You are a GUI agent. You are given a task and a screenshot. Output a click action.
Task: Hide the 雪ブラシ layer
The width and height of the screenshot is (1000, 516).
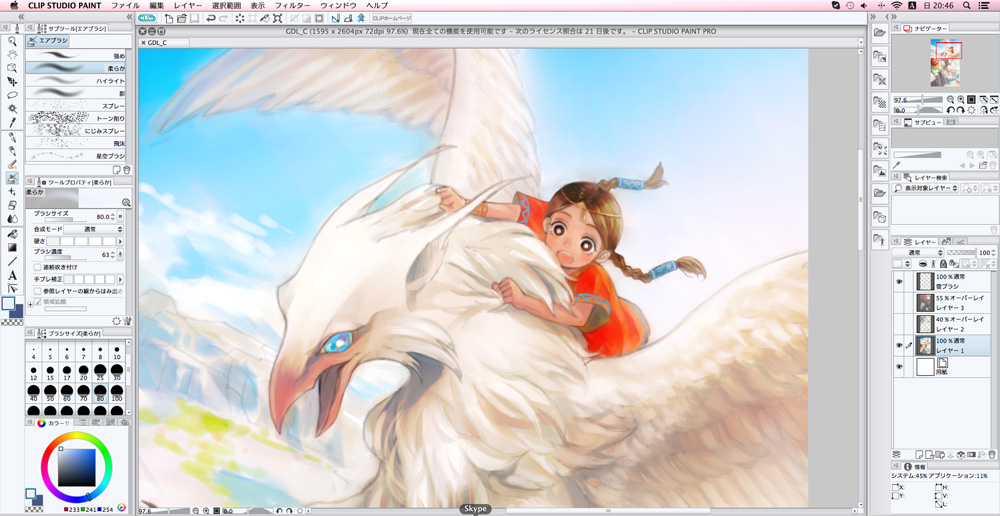[899, 281]
